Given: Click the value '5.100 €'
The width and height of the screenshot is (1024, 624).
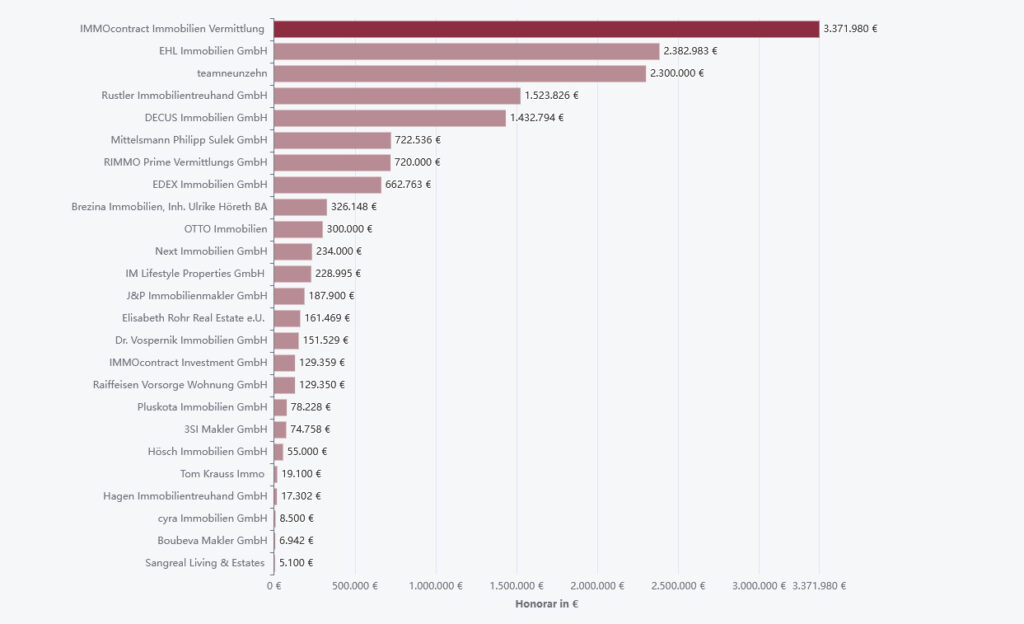Looking at the screenshot, I should coord(296,562).
